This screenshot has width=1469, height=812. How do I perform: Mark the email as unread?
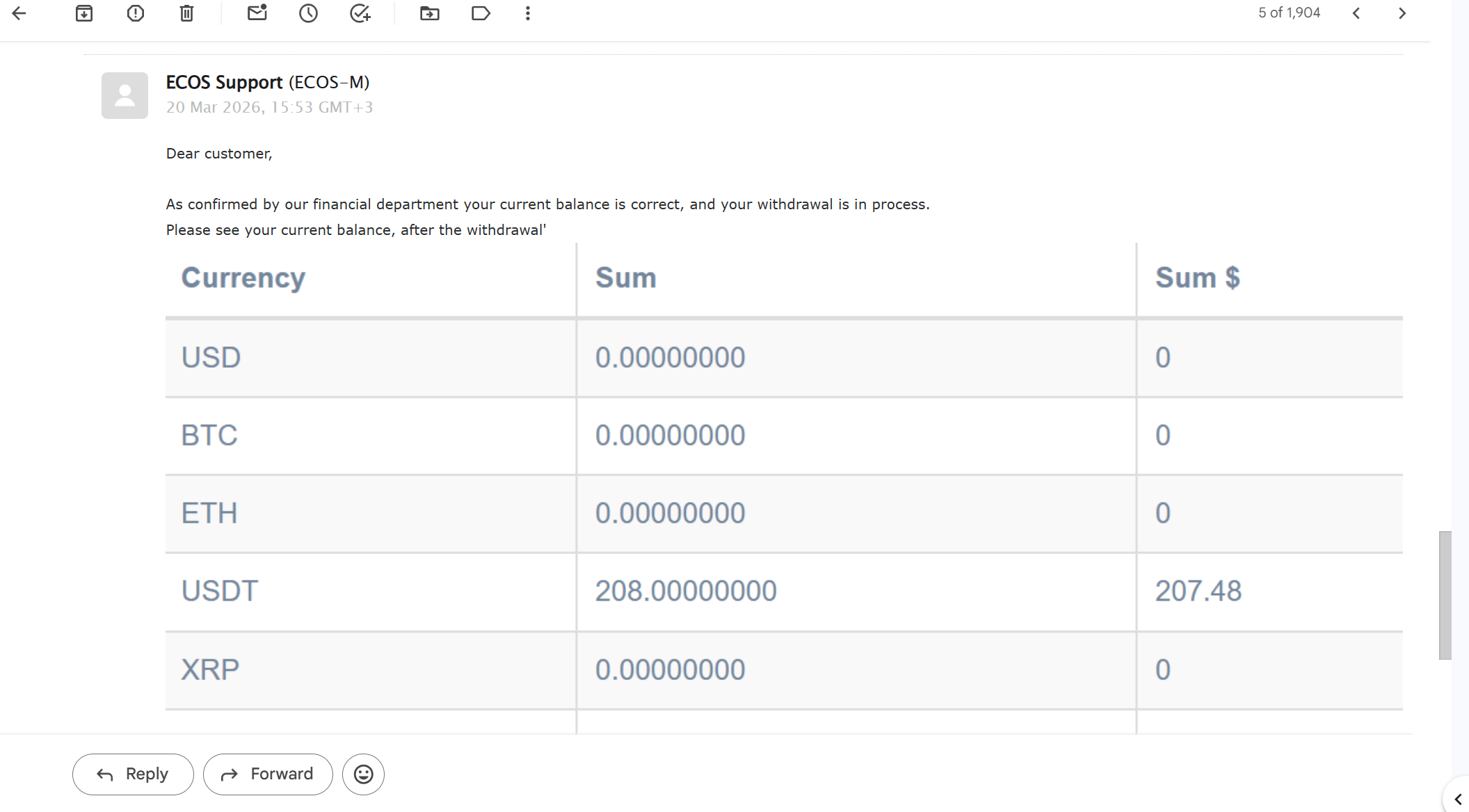tap(257, 13)
